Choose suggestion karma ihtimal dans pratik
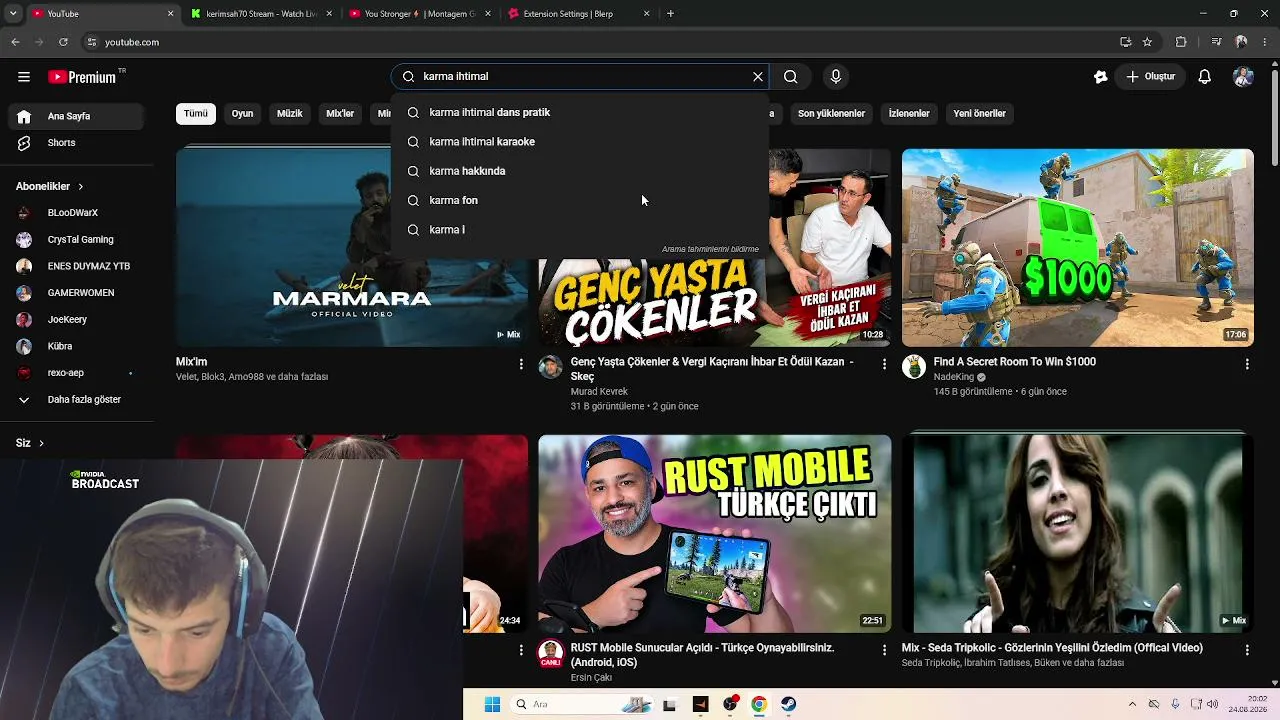Image resolution: width=1280 pixels, height=720 pixels. 580,112
